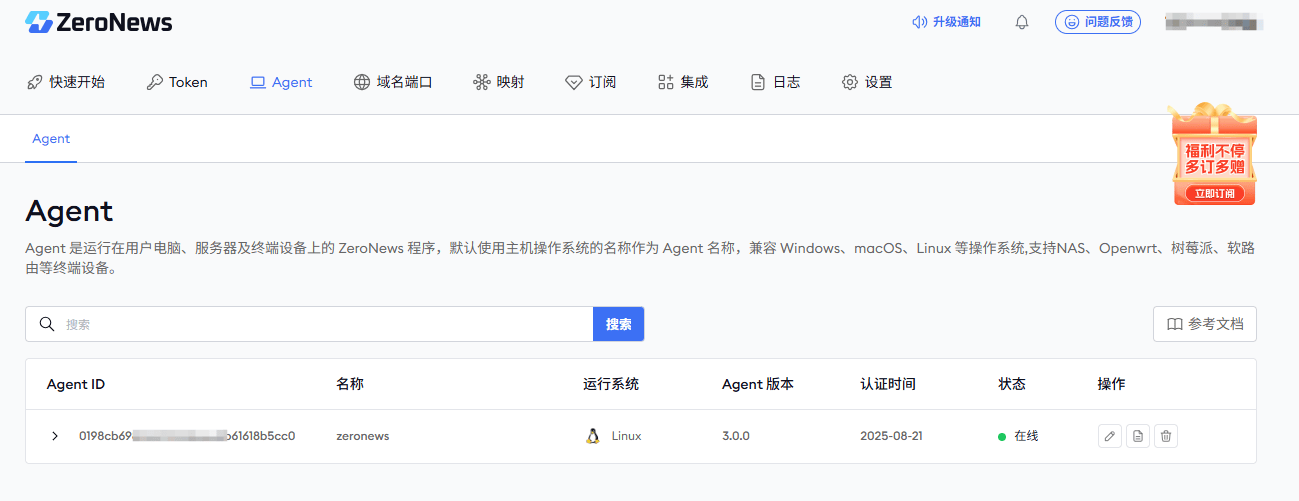Open the 日志 logs menu item
The height and width of the screenshot is (501, 1299).
775,82
